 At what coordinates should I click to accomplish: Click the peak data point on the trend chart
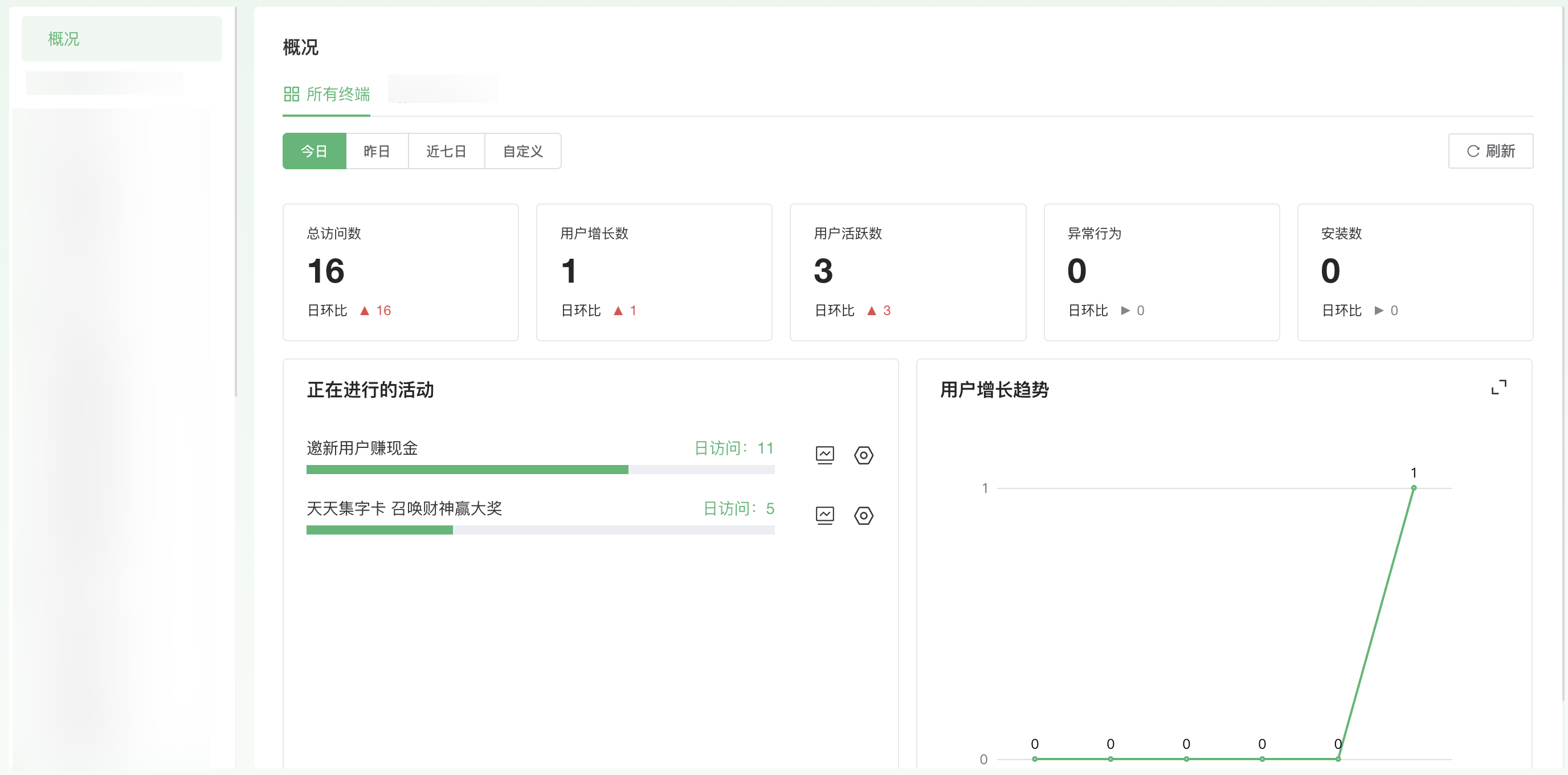click(1414, 488)
